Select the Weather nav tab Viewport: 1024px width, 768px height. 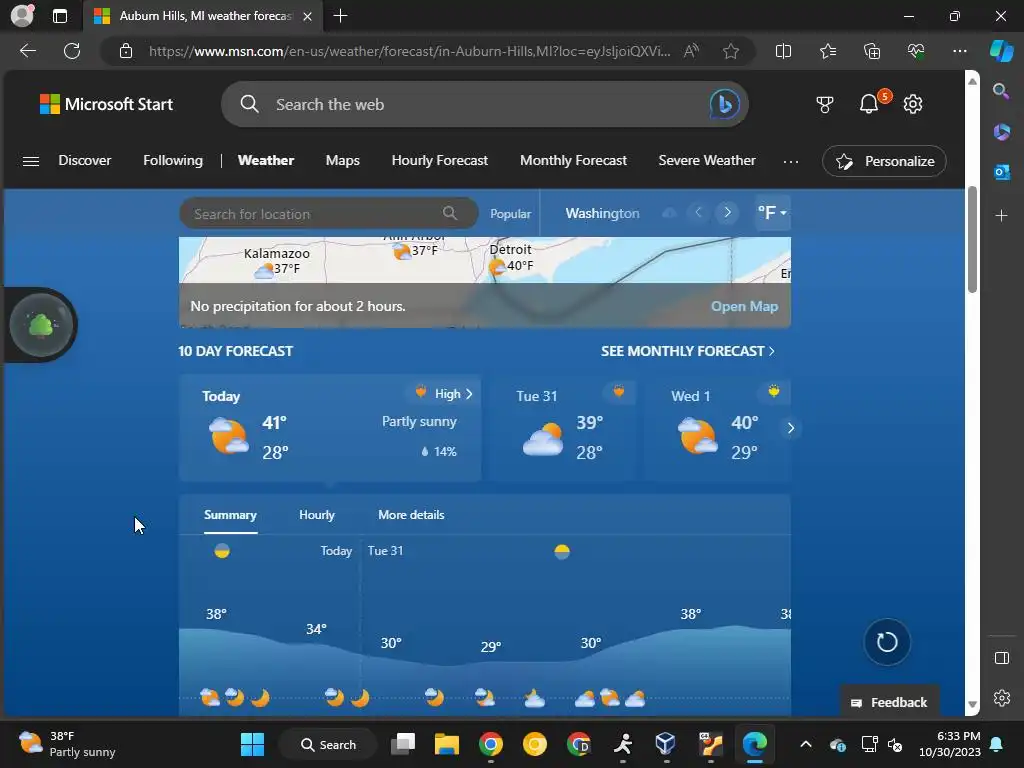266,161
